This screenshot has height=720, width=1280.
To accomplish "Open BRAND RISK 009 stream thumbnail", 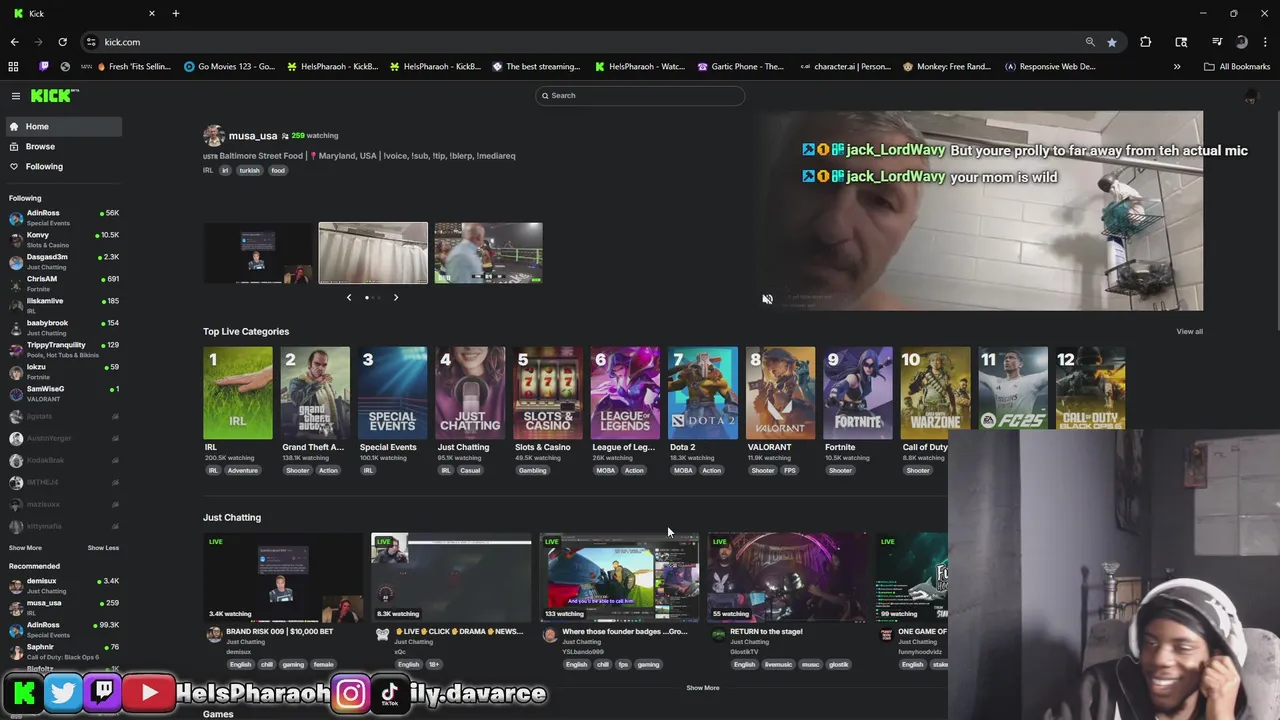I will coord(283,578).
